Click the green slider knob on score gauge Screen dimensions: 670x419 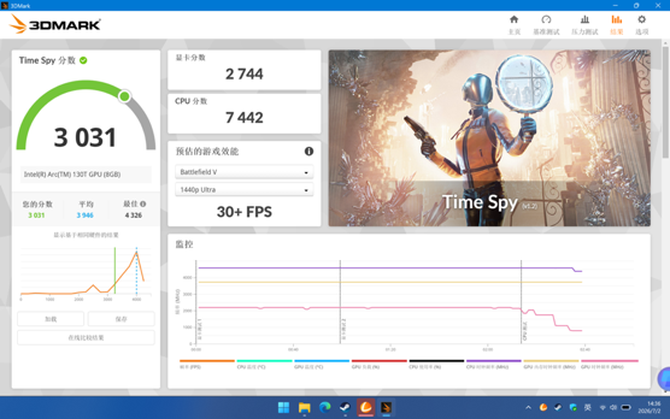[124, 96]
